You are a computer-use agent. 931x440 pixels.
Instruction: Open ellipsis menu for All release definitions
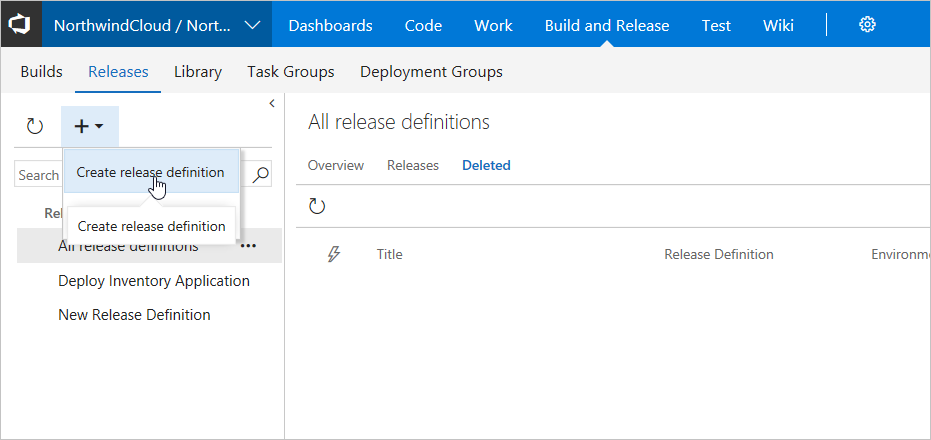248,246
